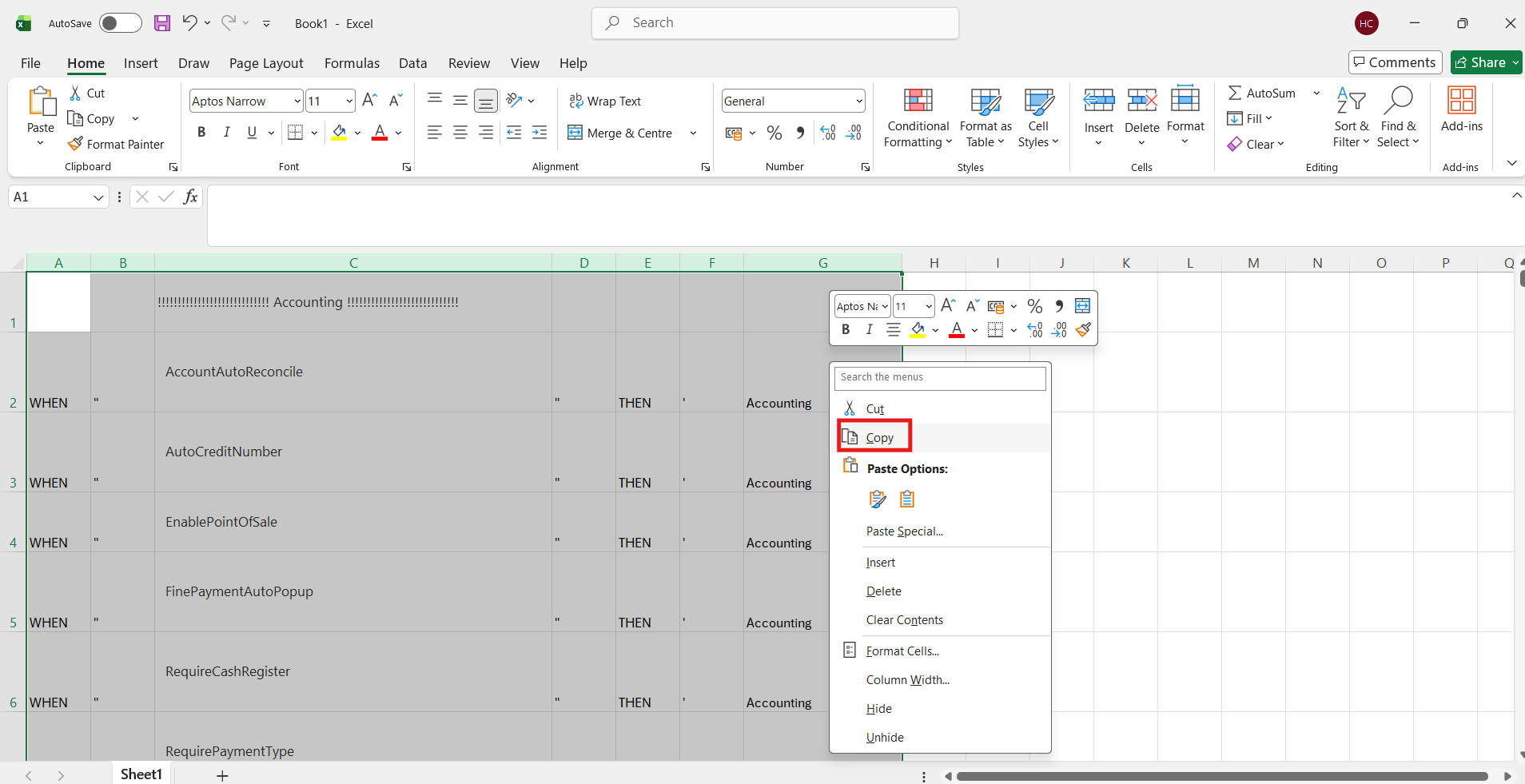Image resolution: width=1525 pixels, height=784 pixels.
Task: Click the Save icon in title bar
Action: 162,23
